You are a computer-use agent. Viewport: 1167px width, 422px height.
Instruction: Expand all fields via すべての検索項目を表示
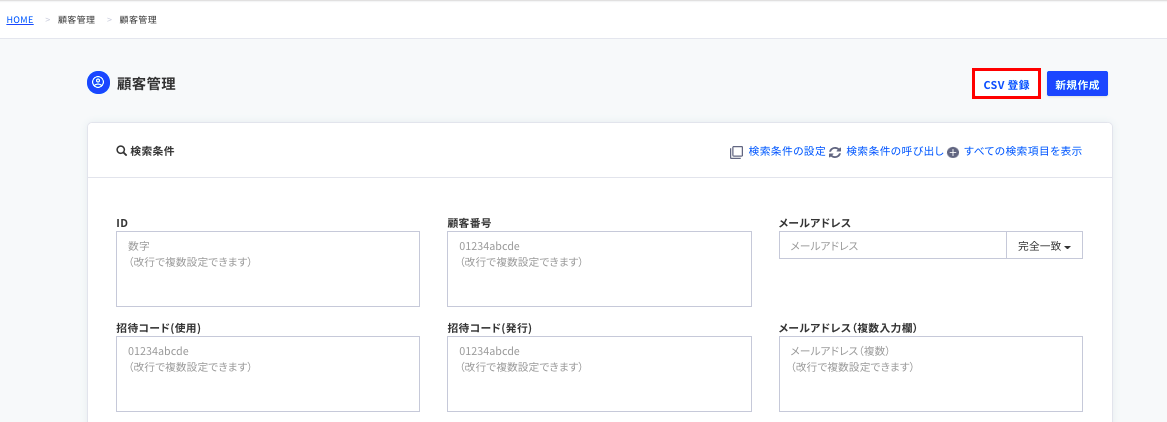point(1022,151)
